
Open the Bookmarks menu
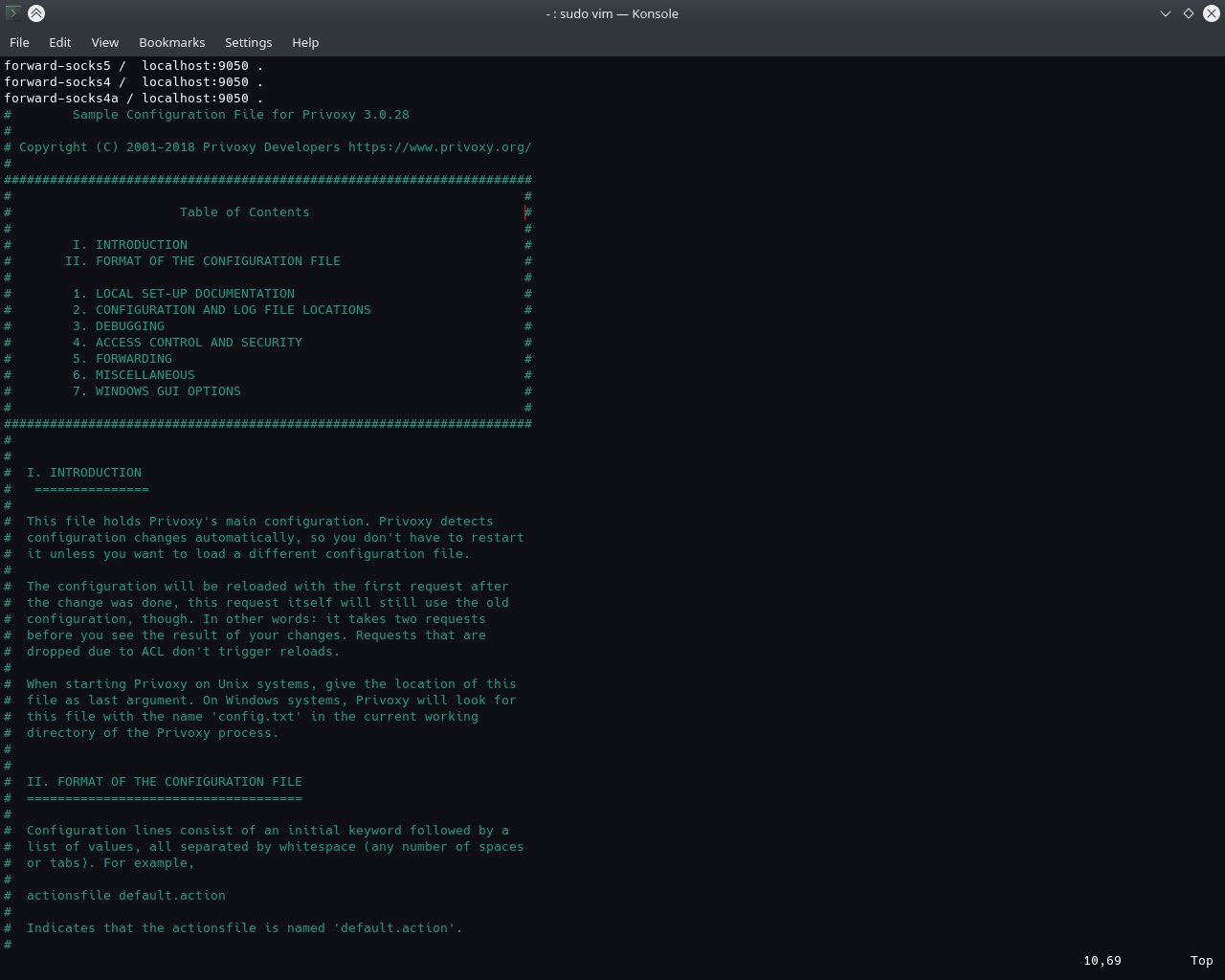(171, 42)
